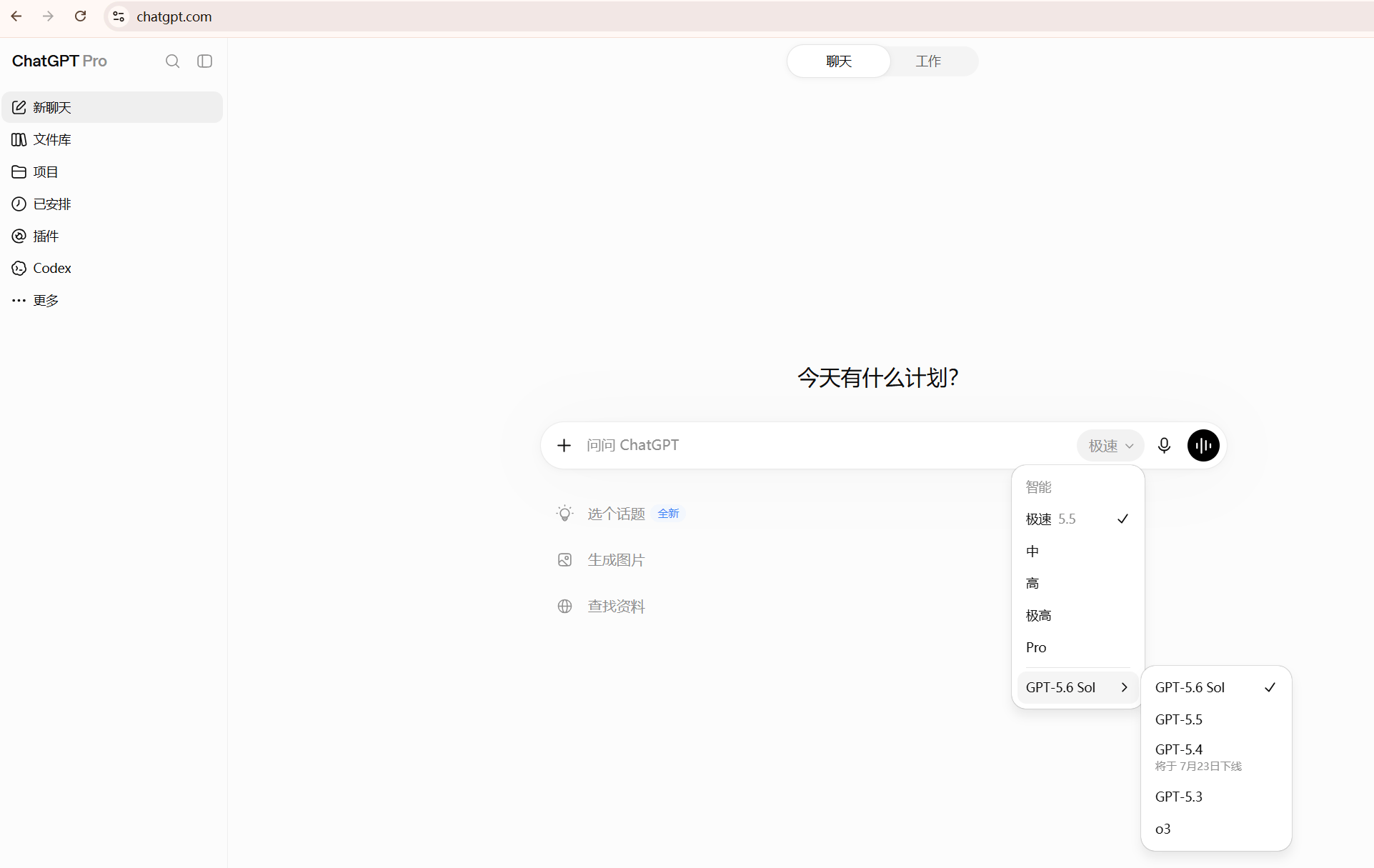The image size is (1374, 868).
Task: Open 插件 in the sidebar
Action: (112, 236)
